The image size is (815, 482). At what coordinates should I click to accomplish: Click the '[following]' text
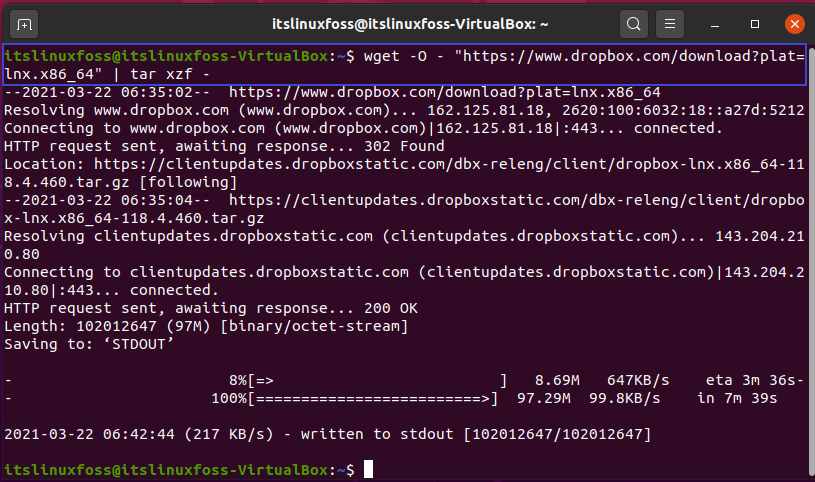[188, 183]
